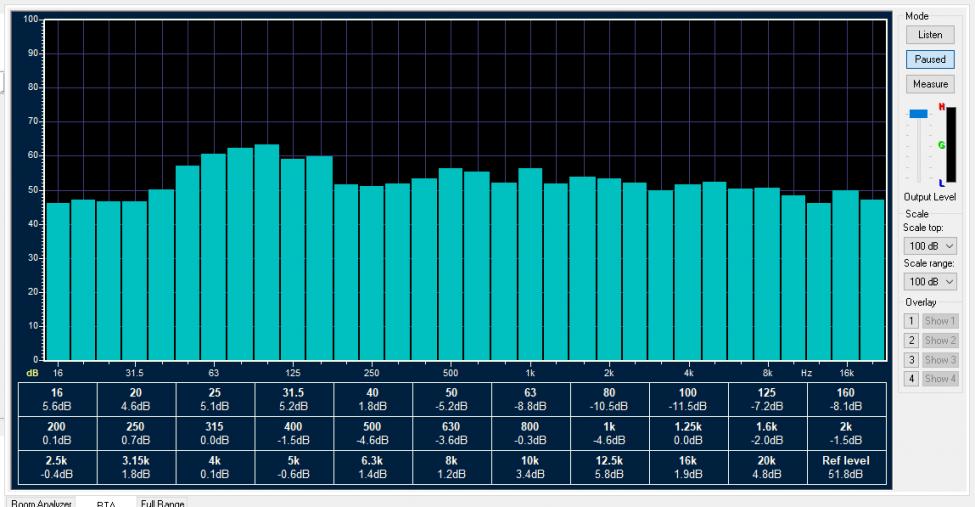Click the Listen mode button
The width and height of the screenshot is (975, 507).
point(930,35)
